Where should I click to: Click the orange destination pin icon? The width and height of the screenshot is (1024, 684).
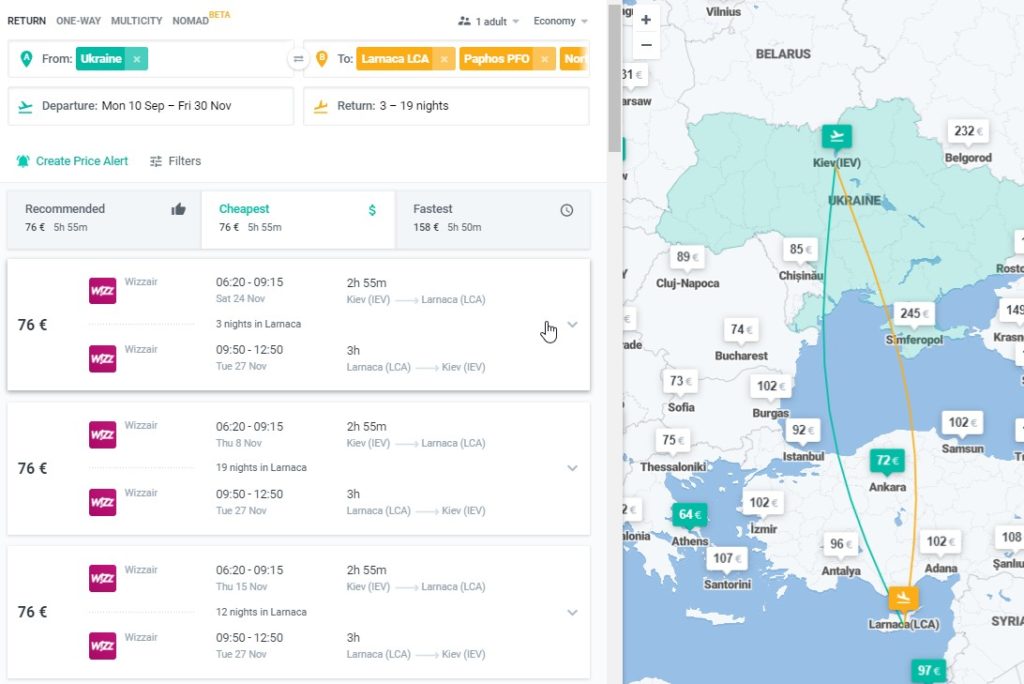[321, 59]
